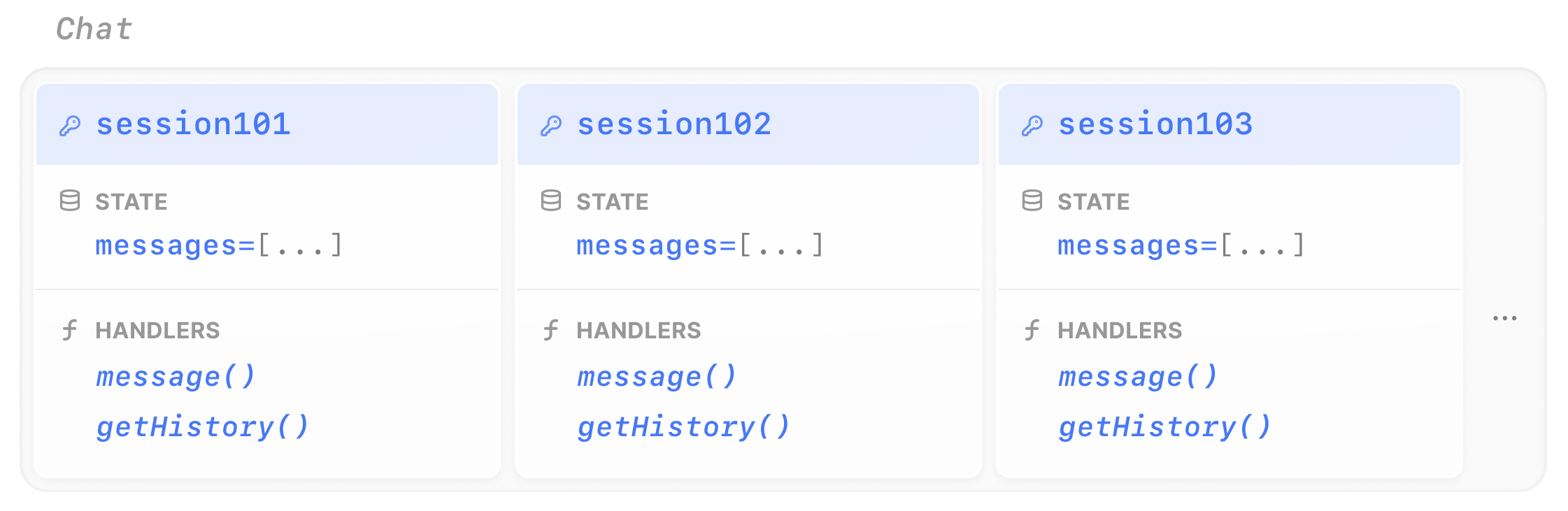Screen dimensions: 1568x511
Task: Open getHistory() handler in session103
Action: [1164, 427]
